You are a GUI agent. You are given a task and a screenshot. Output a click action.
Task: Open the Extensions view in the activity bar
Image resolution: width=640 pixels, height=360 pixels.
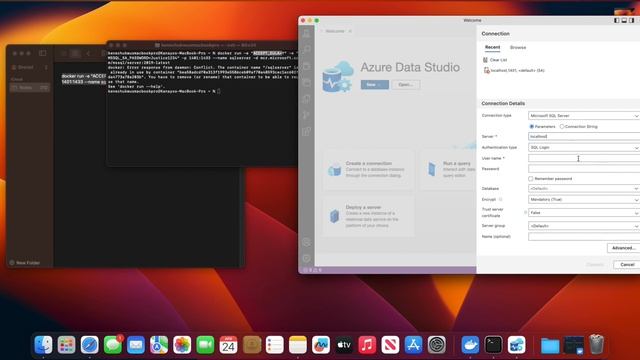pos(306,131)
